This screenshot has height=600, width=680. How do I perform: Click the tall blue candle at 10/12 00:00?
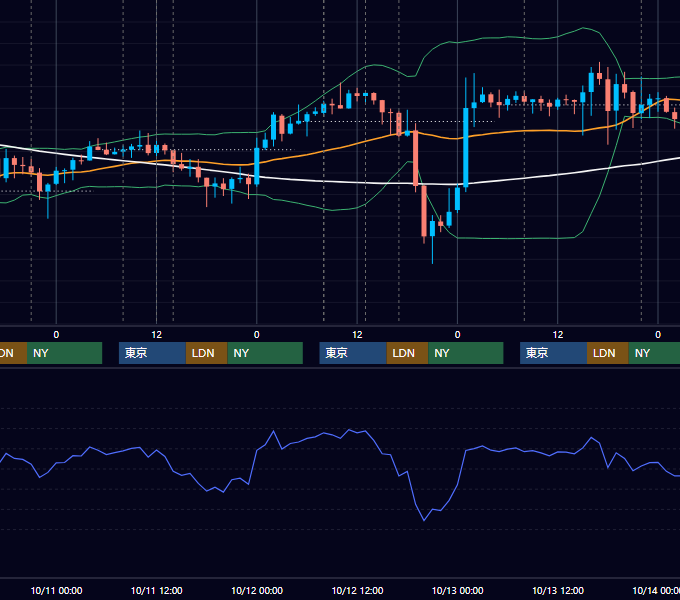[x=257, y=166]
